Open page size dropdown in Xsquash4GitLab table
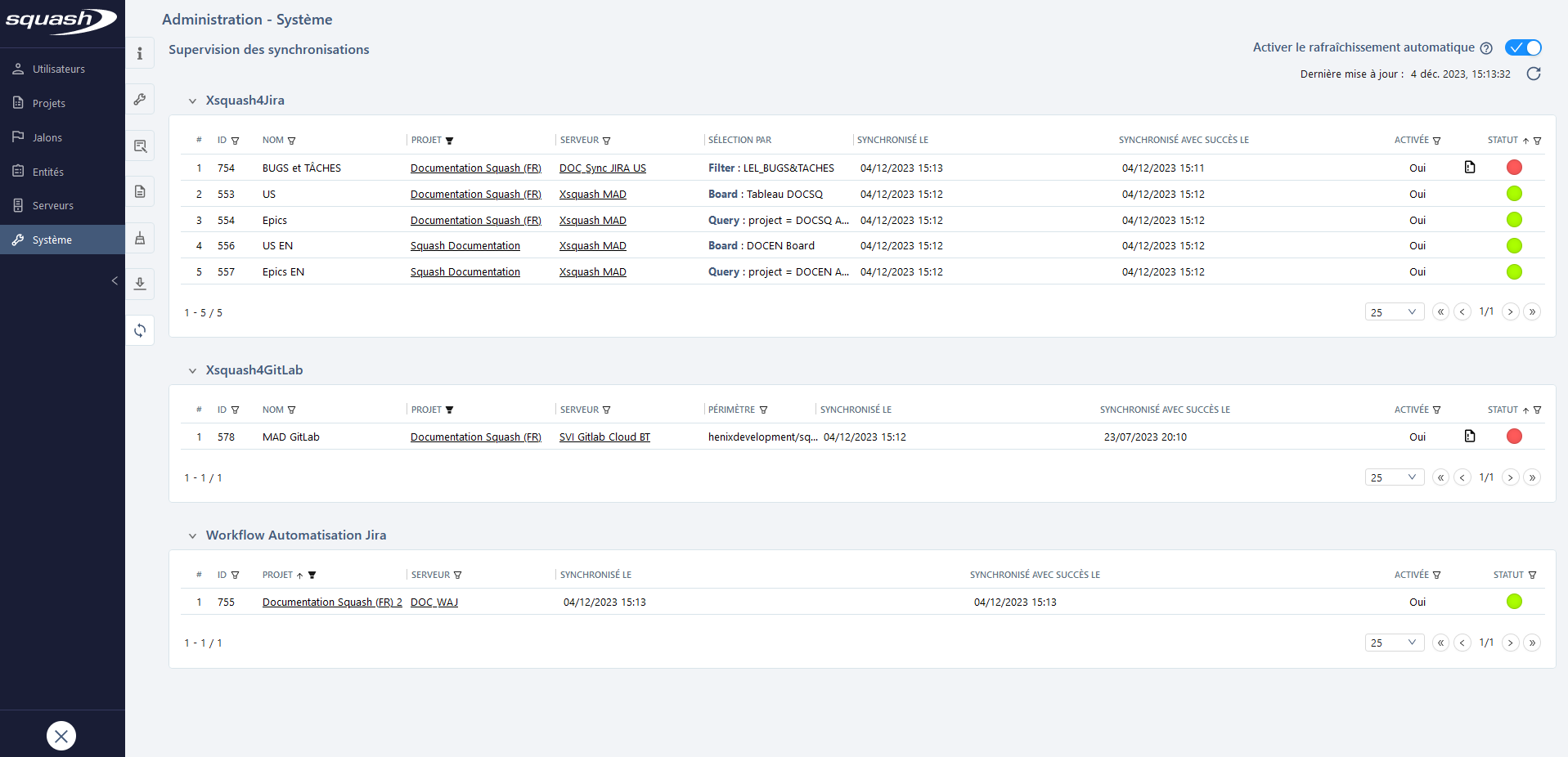The width and height of the screenshot is (1568, 757). click(x=1395, y=477)
